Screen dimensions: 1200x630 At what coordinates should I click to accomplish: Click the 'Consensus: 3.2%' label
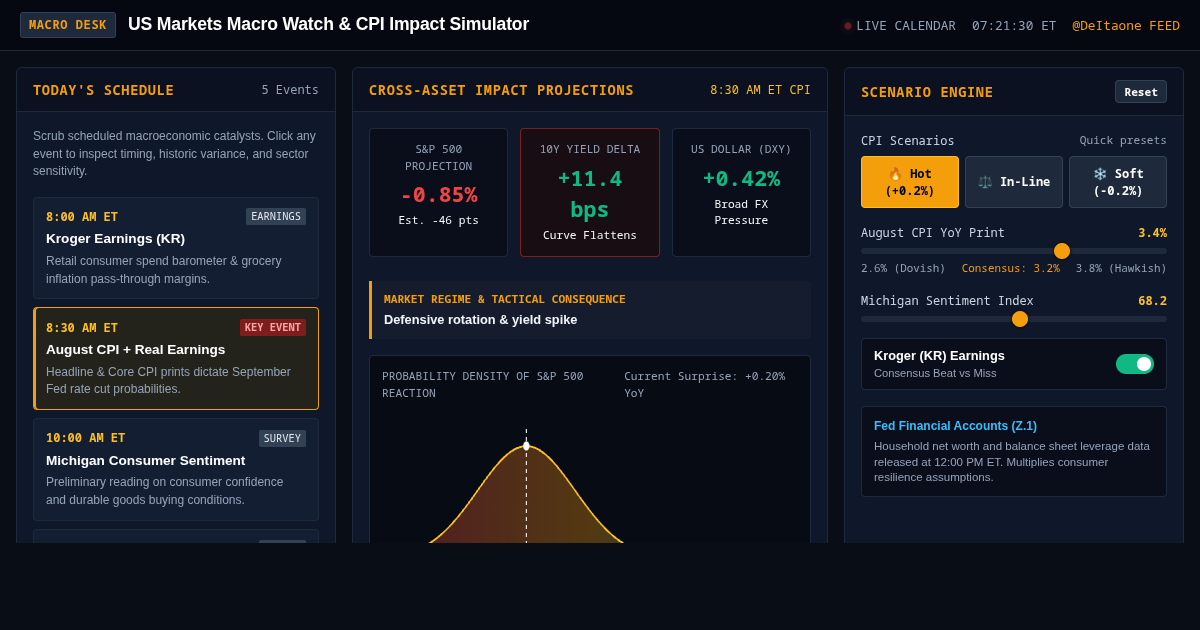[1010, 268]
